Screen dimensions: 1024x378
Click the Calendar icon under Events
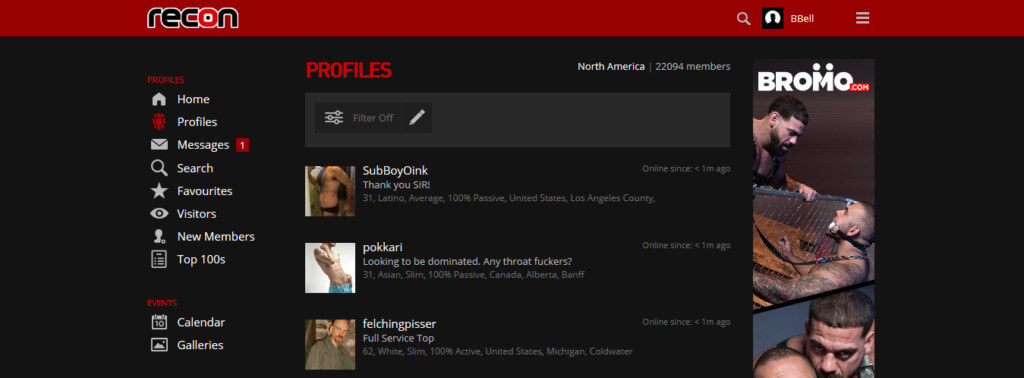point(159,322)
